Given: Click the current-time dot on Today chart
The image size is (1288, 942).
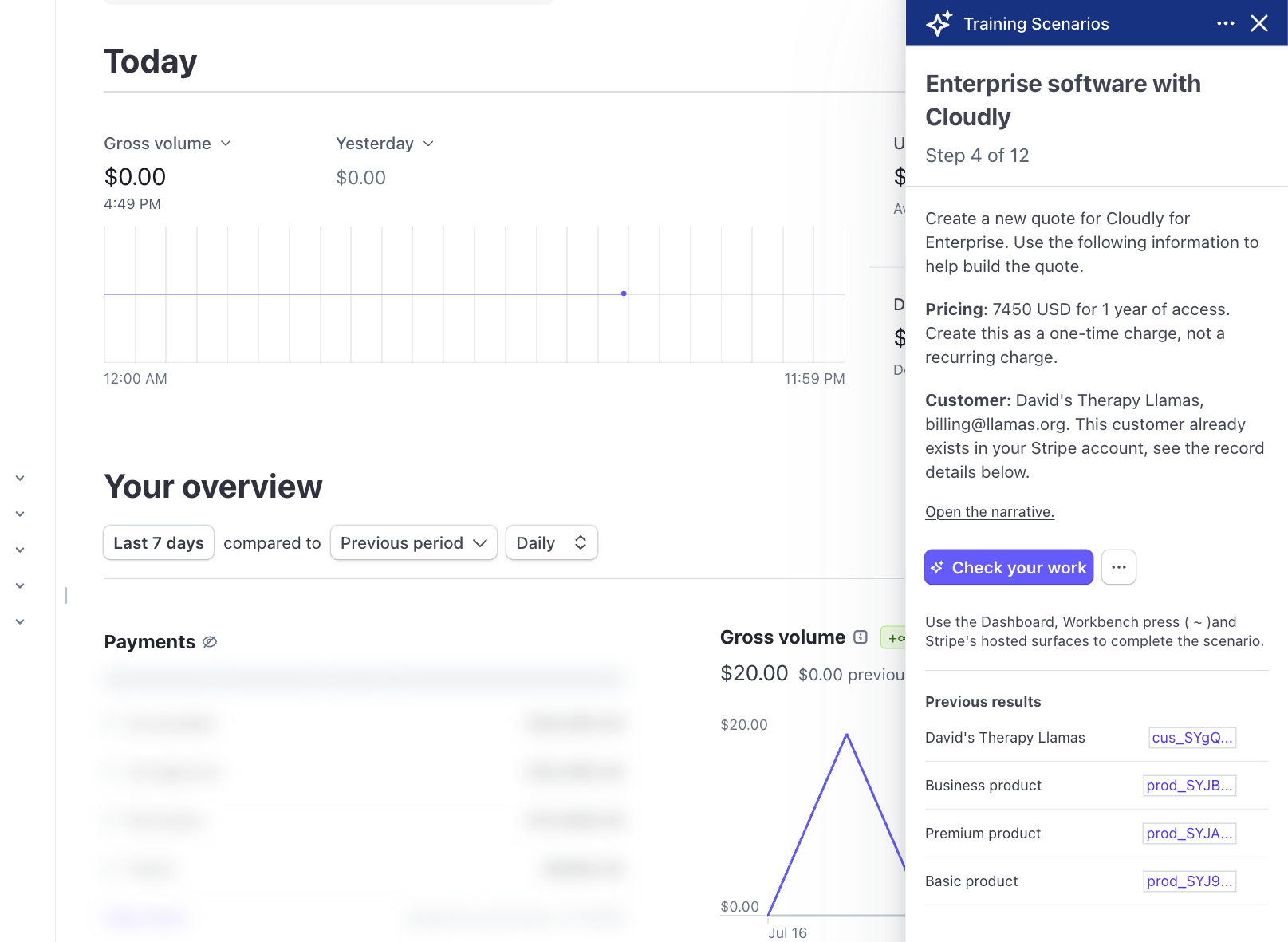Looking at the screenshot, I should 624,294.
